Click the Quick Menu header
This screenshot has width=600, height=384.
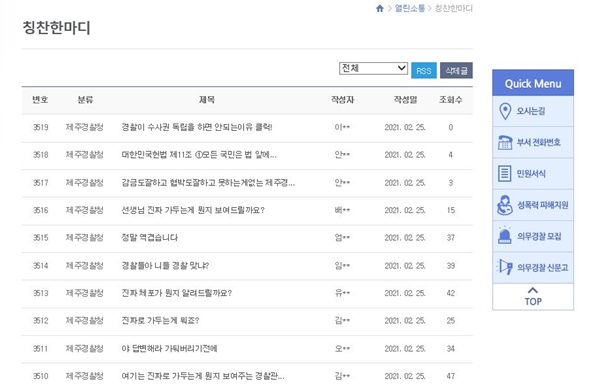click(x=533, y=83)
